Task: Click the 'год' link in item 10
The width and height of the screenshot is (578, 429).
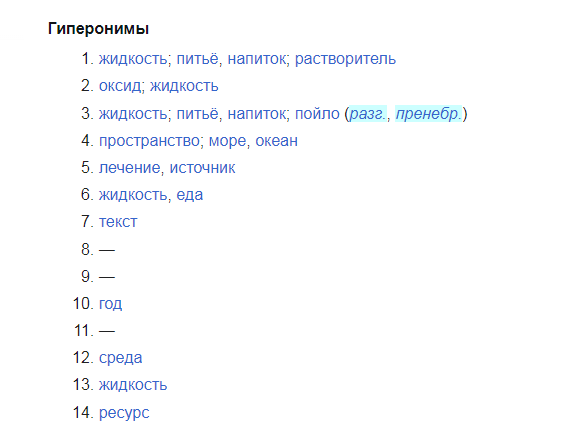Action: click(x=110, y=304)
